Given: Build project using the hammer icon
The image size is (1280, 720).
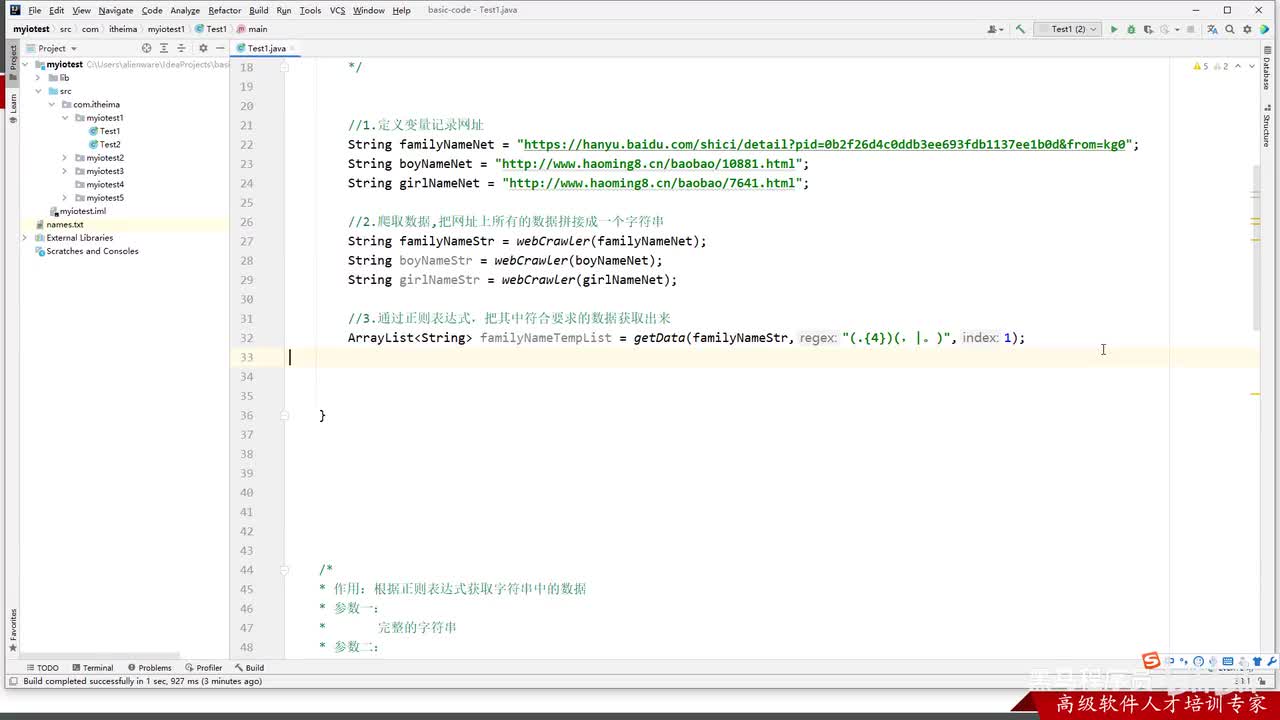Looking at the screenshot, I should click(x=1020, y=29).
